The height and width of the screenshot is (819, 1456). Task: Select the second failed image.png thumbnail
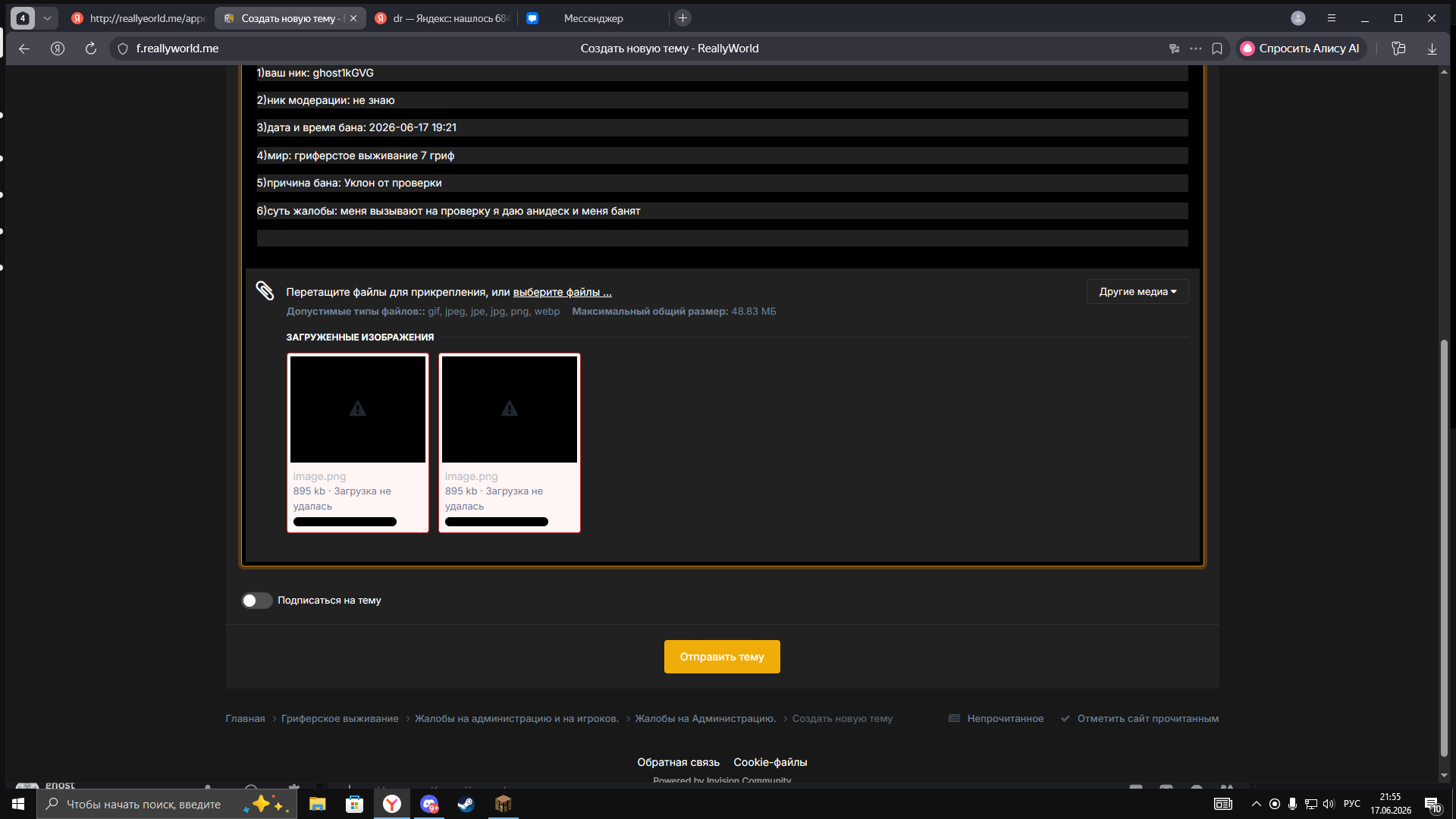(510, 409)
